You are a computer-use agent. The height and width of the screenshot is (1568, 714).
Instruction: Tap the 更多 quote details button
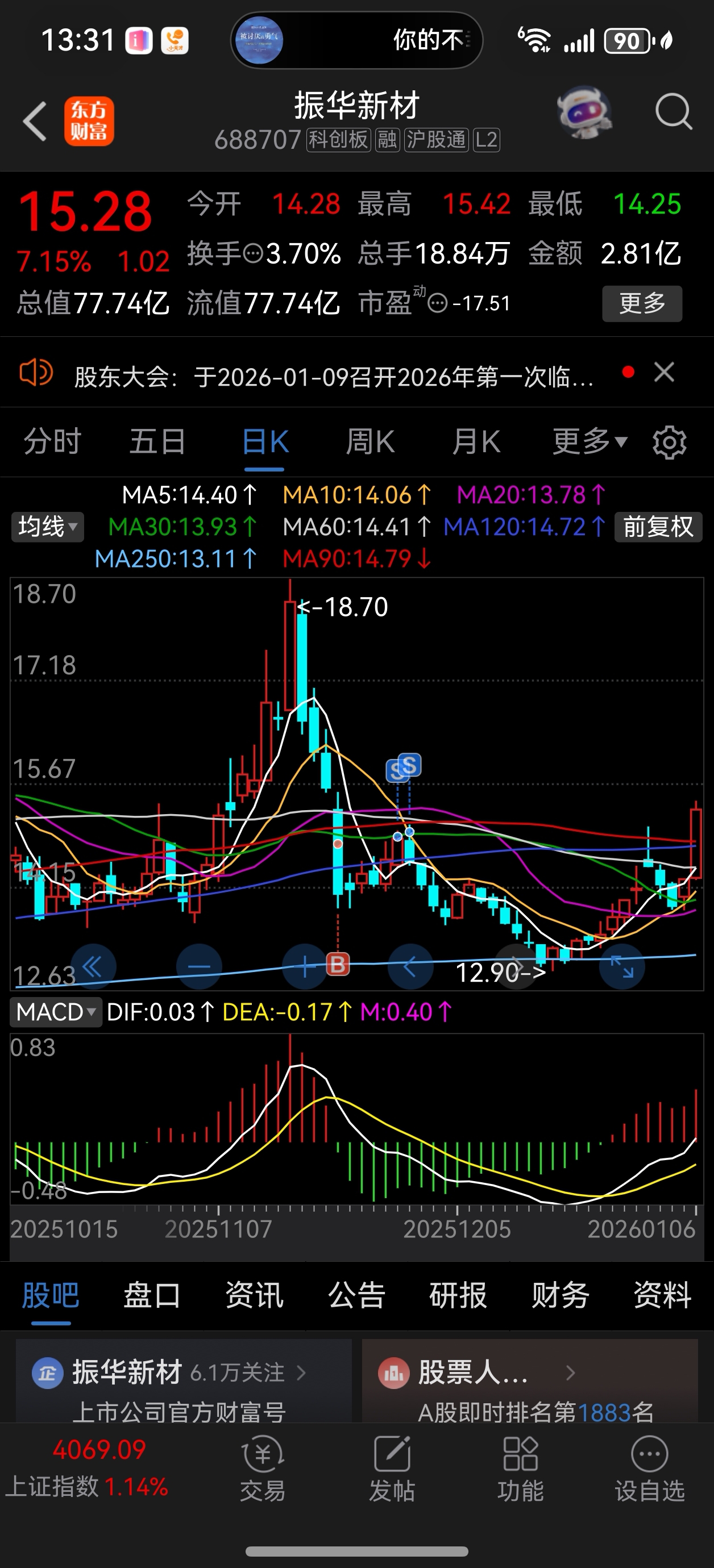(642, 303)
